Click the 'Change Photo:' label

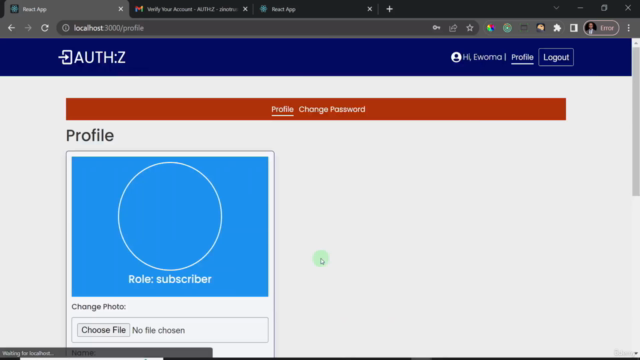(99, 307)
